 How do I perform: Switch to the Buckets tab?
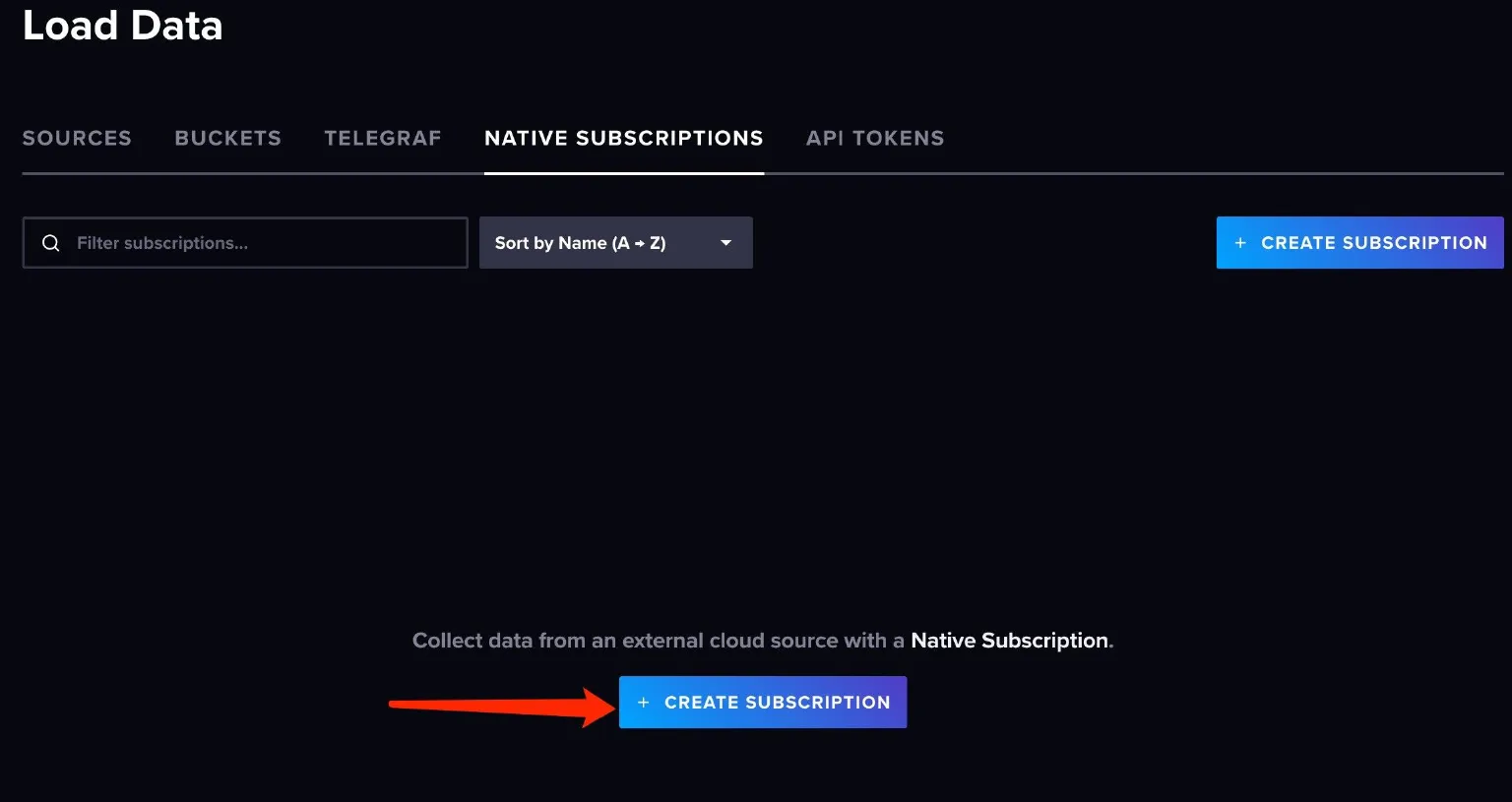[227, 138]
